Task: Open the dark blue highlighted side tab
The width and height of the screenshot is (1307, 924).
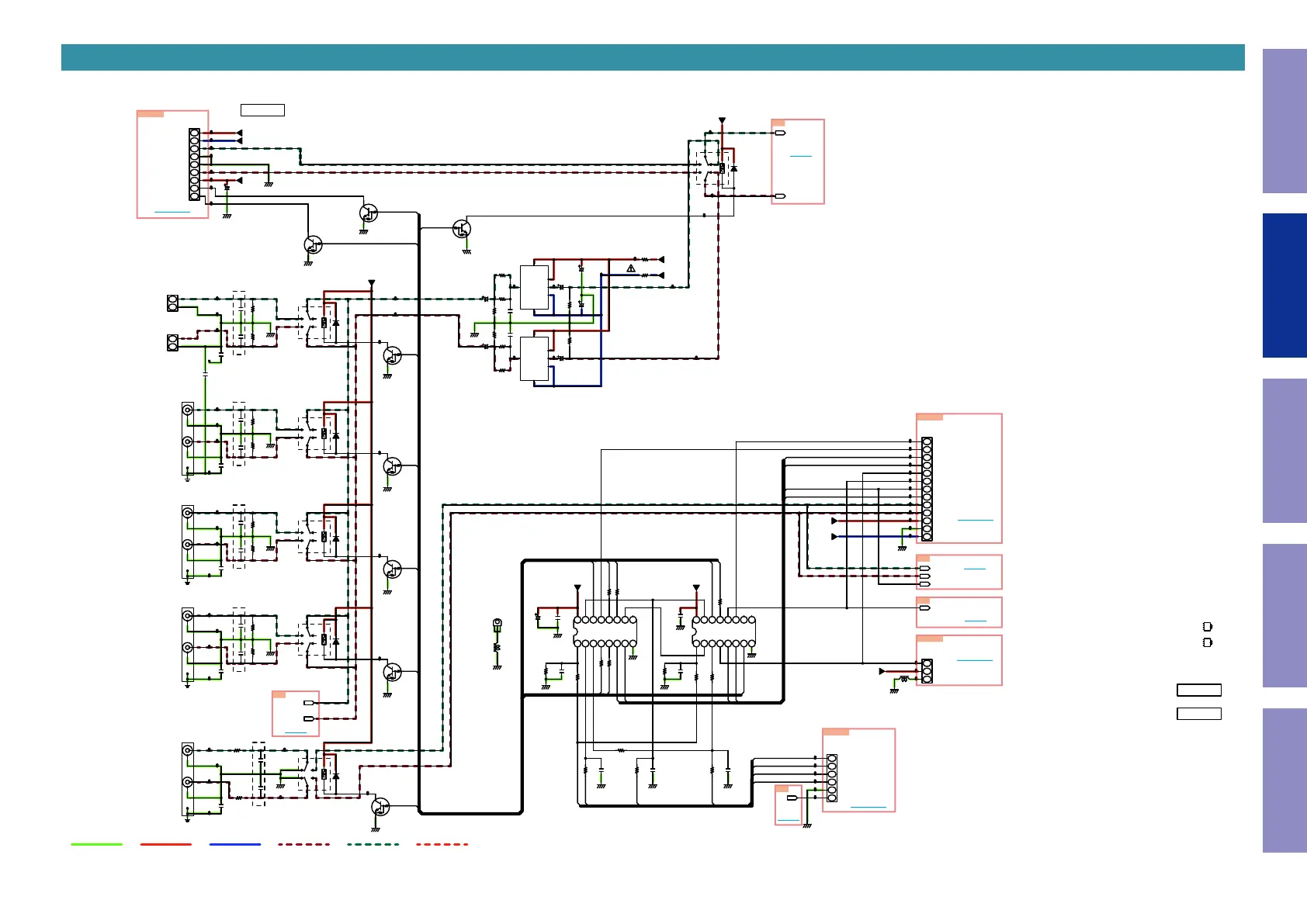Action: (1284, 286)
